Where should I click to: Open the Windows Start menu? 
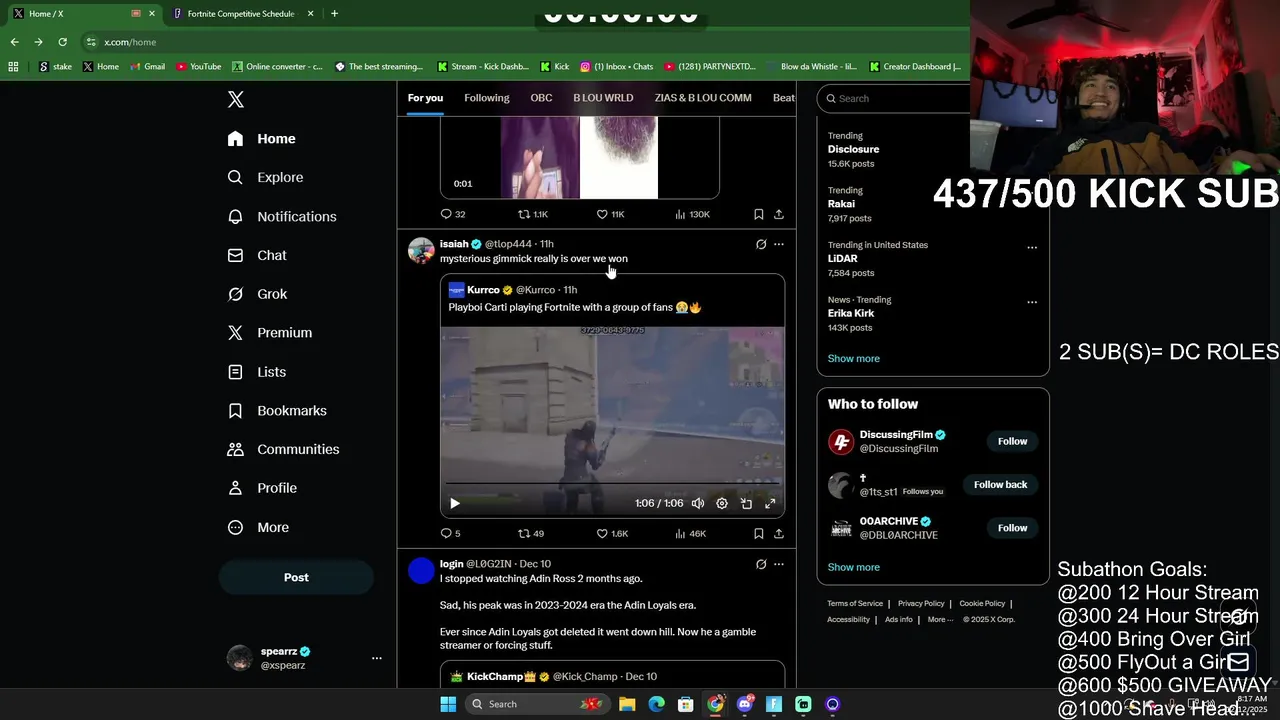448,704
